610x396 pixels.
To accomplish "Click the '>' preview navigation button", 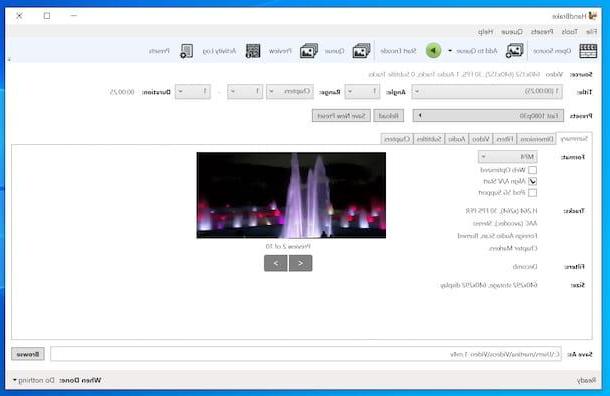I will click(x=275, y=263).
